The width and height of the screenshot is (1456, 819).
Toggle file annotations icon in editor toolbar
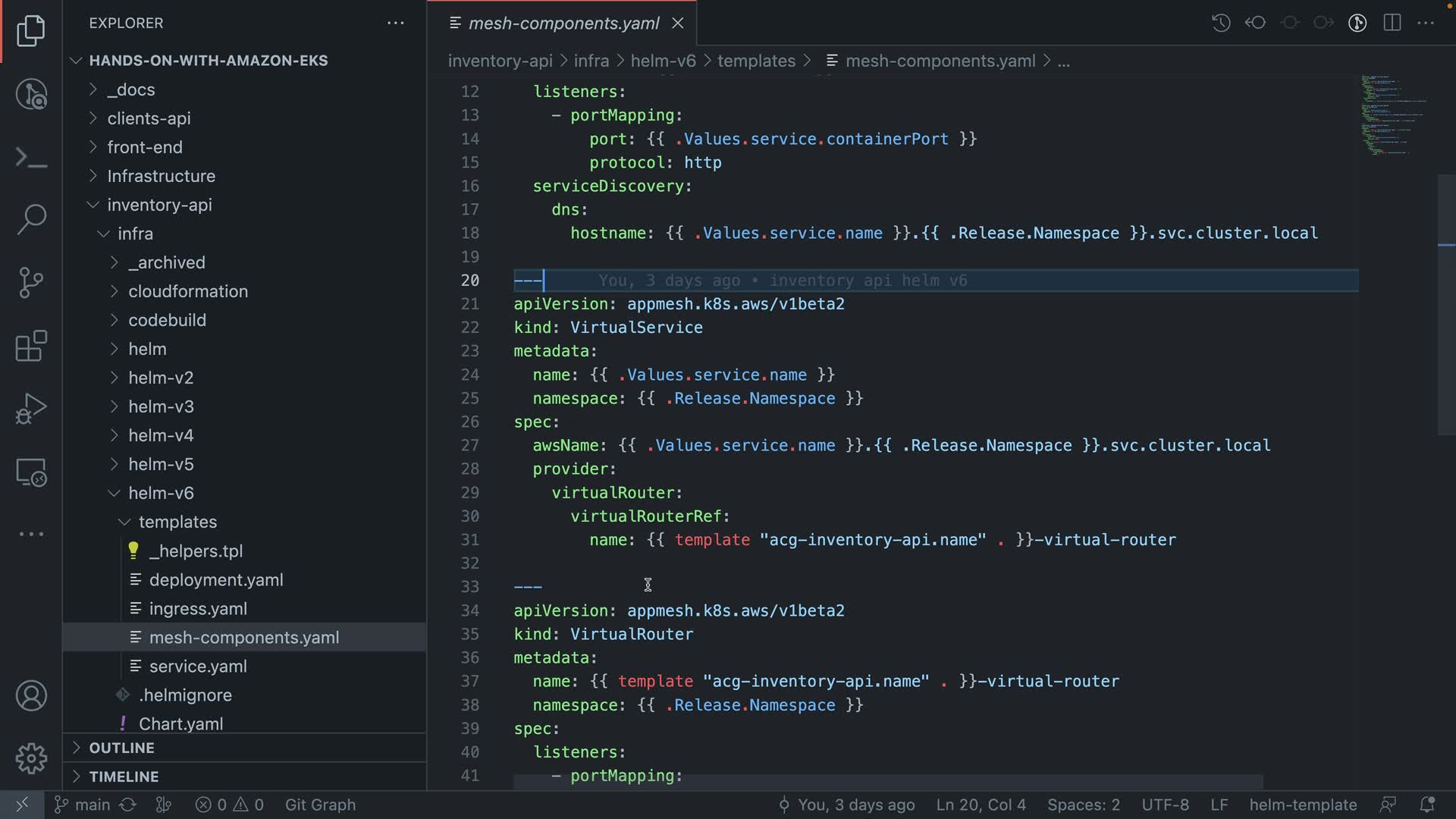[1357, 23]
